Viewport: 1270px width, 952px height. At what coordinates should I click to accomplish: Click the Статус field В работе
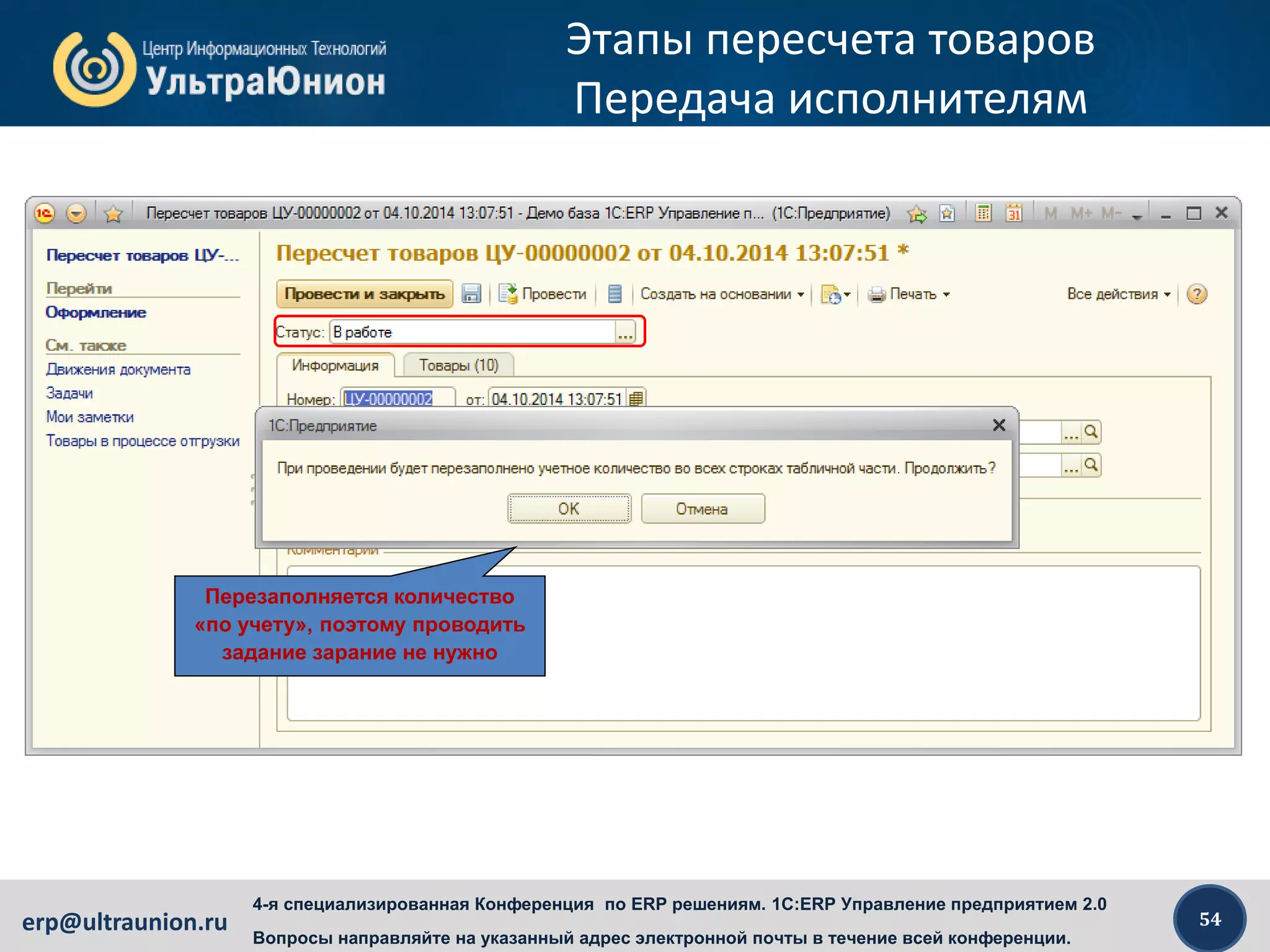tap(473, 332)
